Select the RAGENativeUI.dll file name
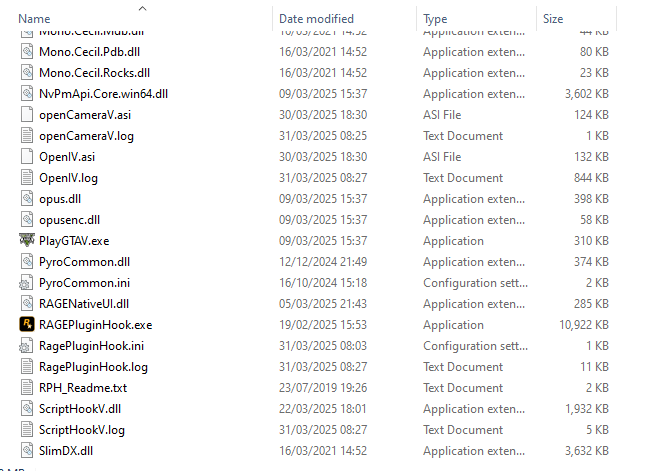The width and height of the screenshot is (669, 471). click(84, 303)
